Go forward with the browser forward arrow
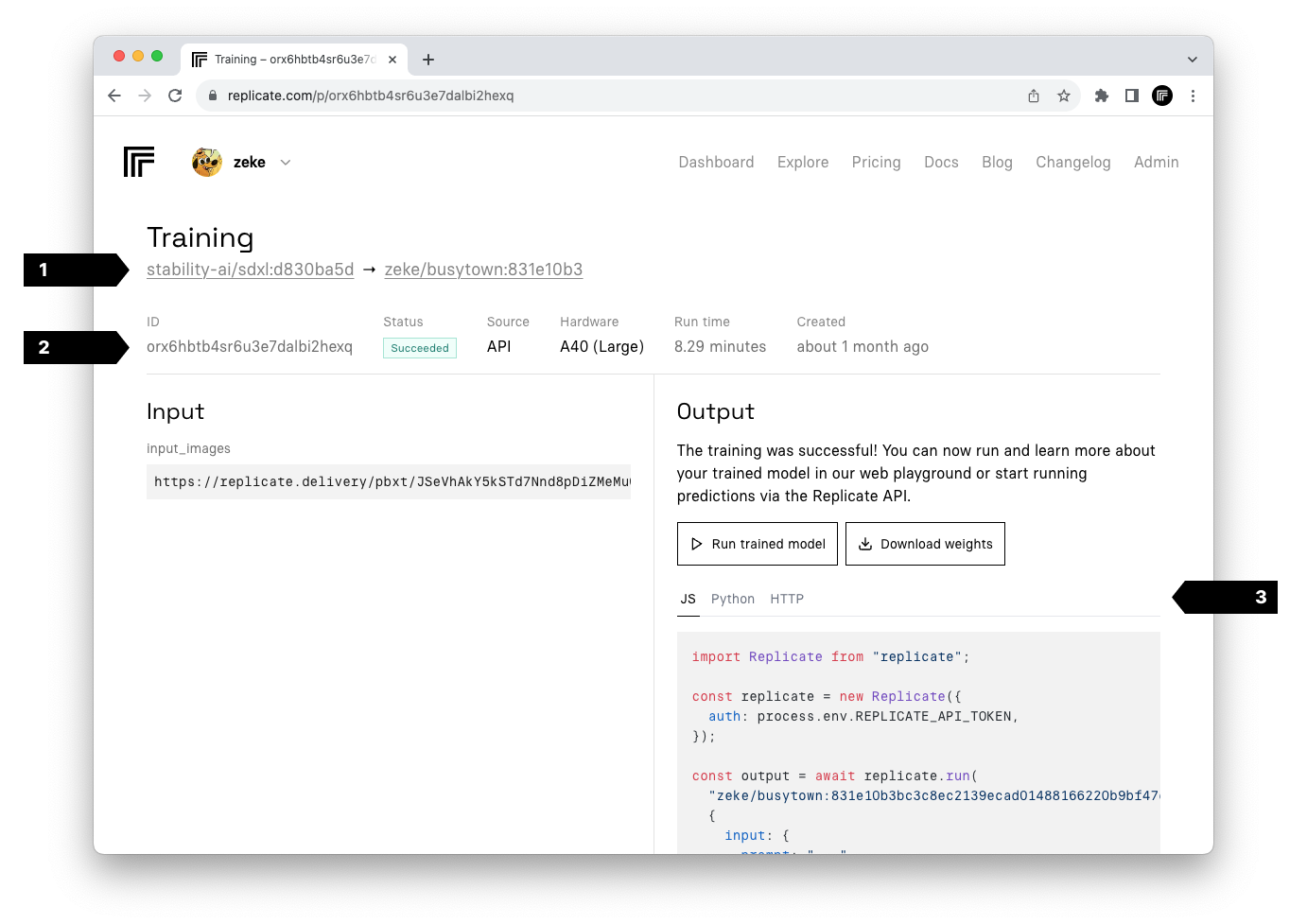 [x=145, y=96]
